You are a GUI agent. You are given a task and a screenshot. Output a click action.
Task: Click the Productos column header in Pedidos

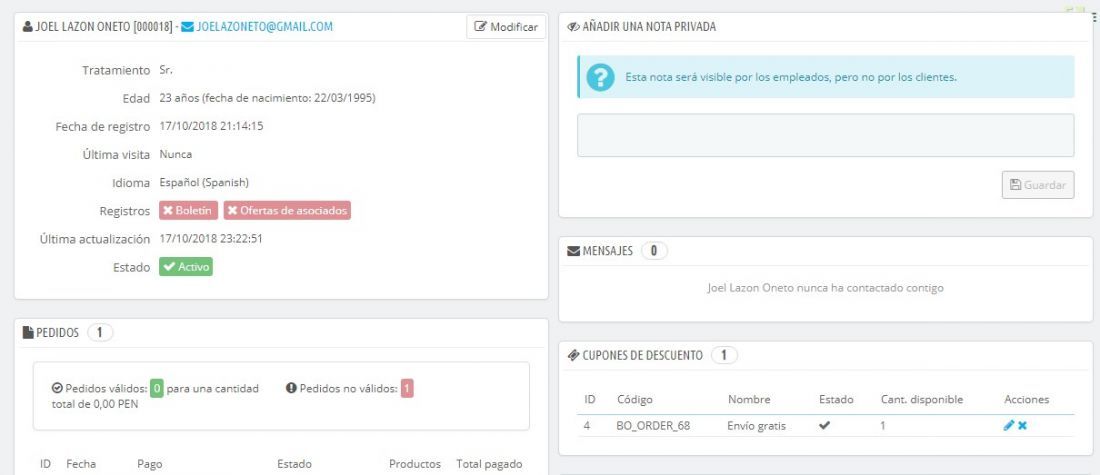(x=415, y=464)
